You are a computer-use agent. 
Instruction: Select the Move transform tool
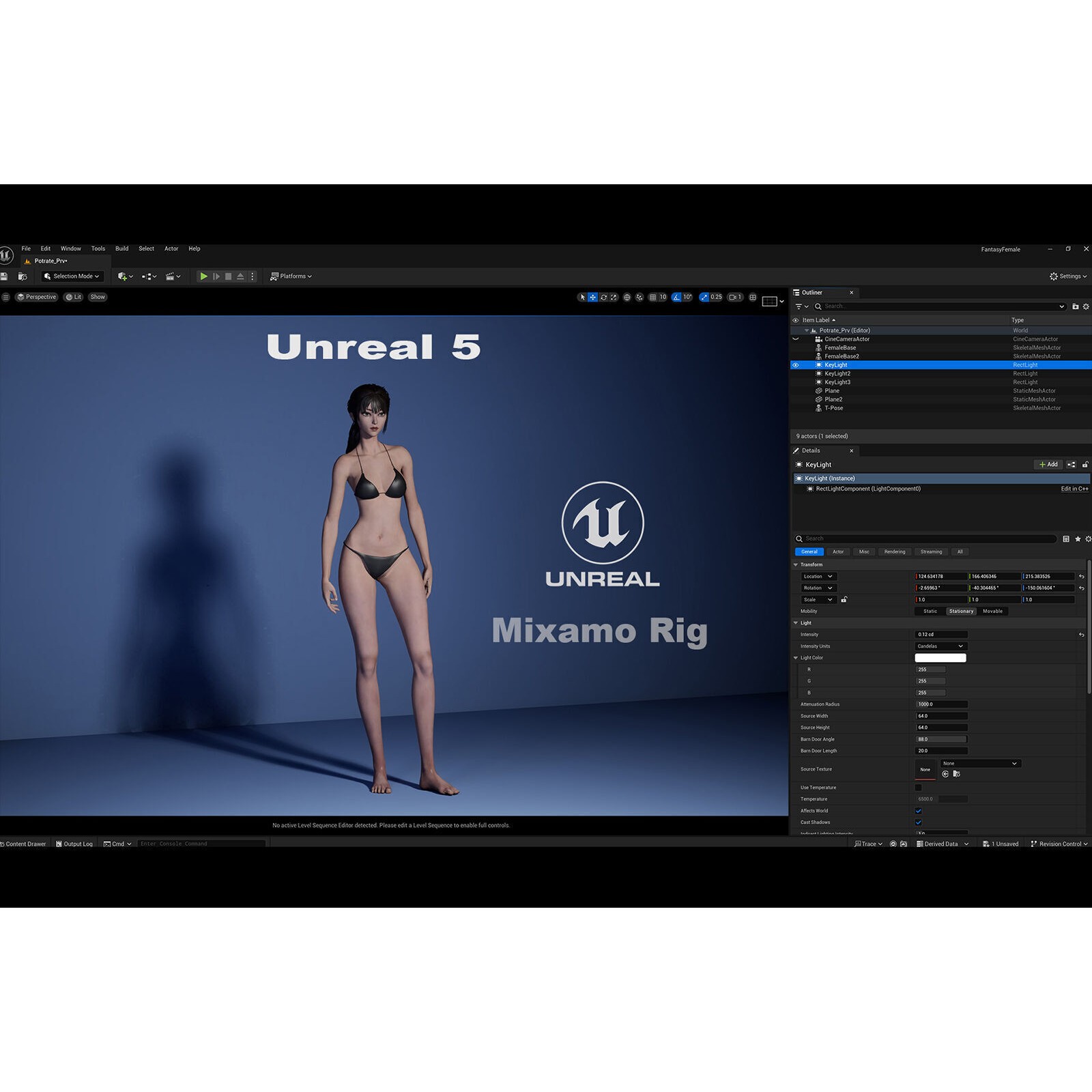592,297
